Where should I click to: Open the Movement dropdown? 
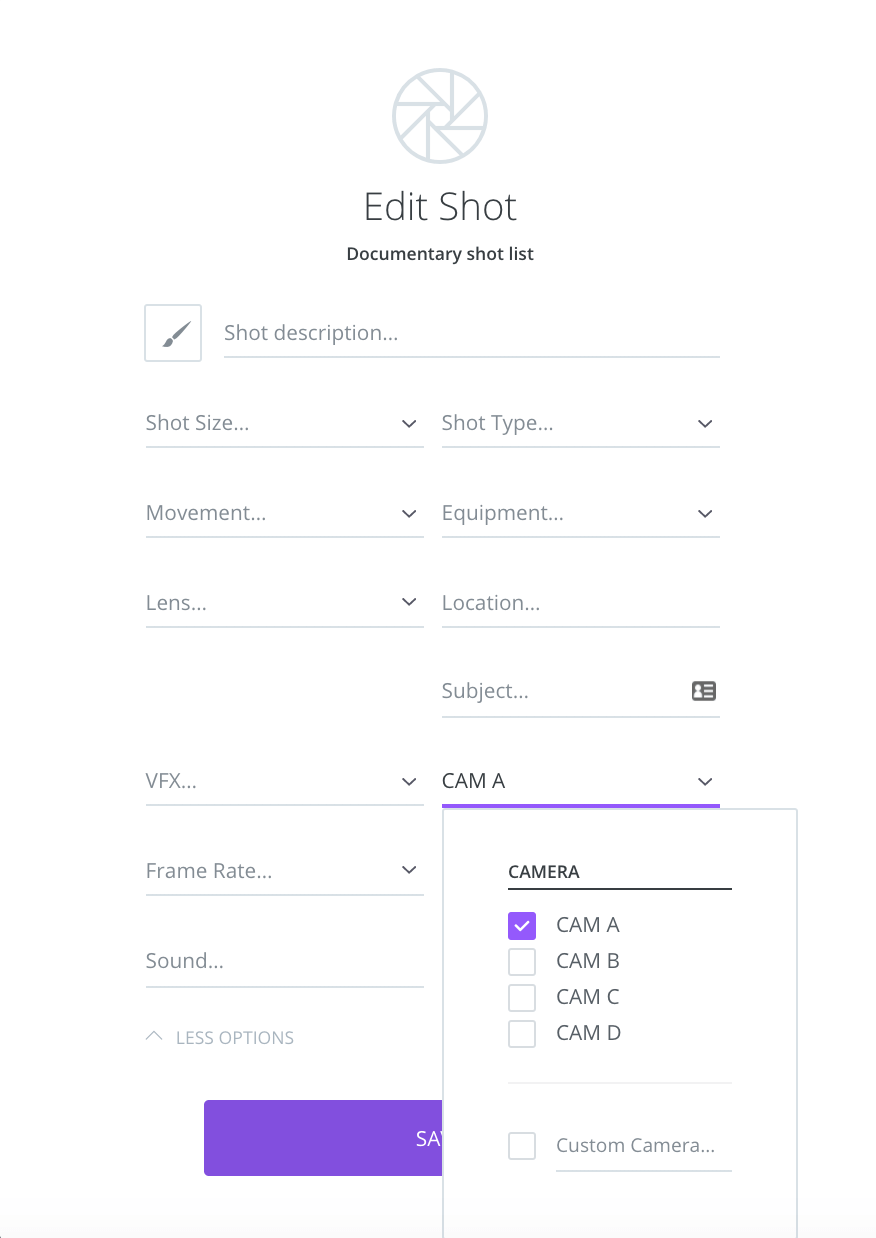284,514
